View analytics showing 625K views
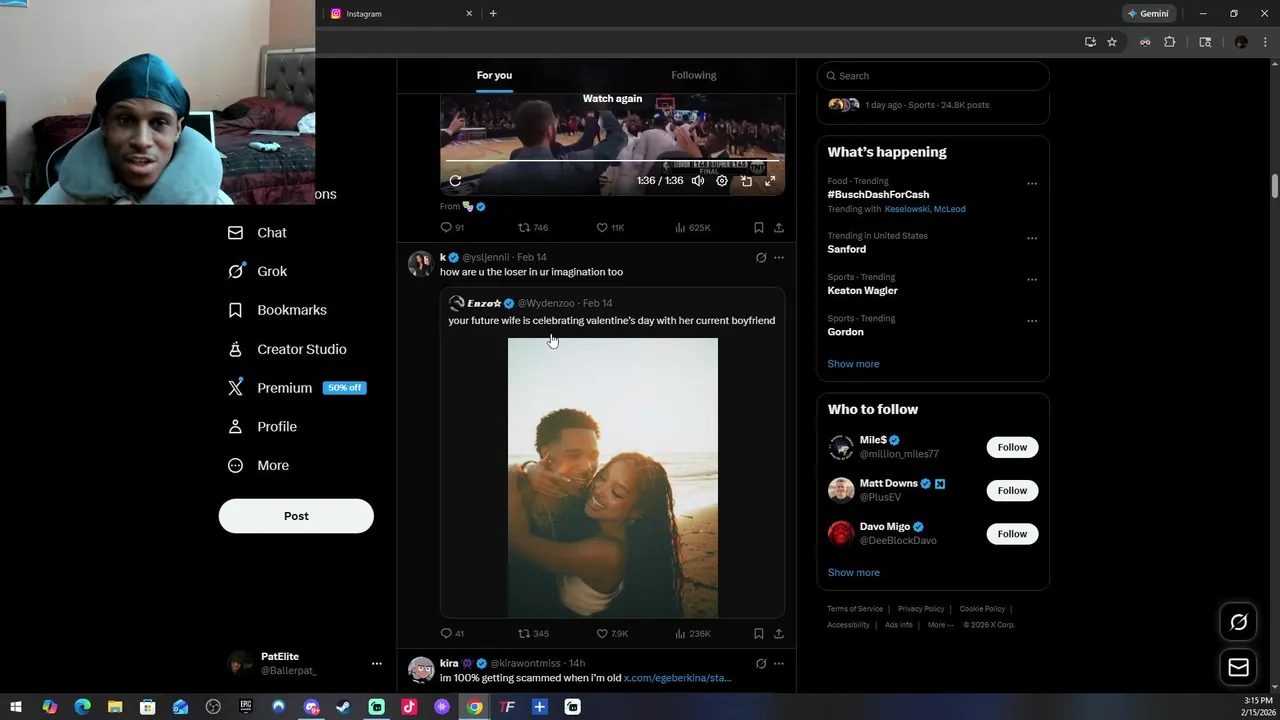This screenshot has height=720, width=1280. coord(693,228)
